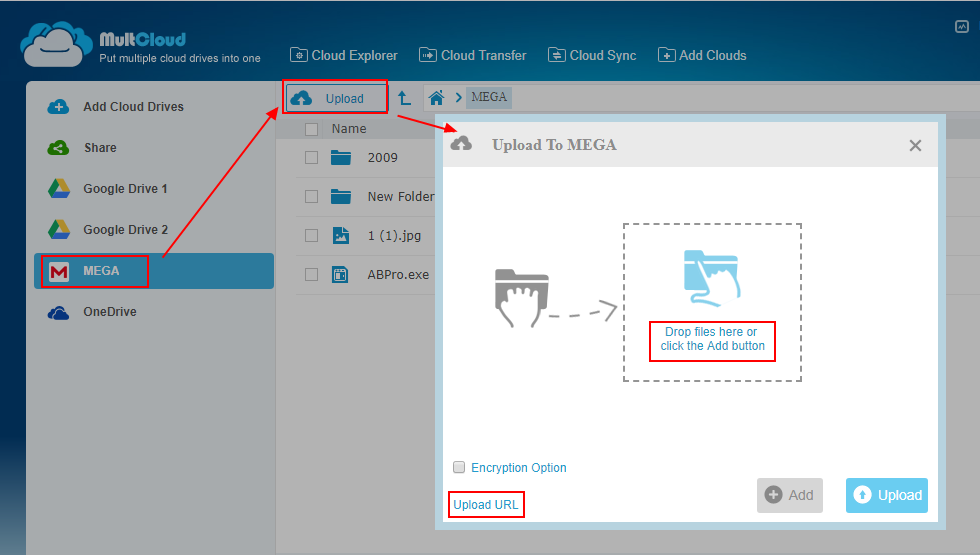Click the Cloud Explorer icon
The width and height of the screenshot is (980, 555).
point(298,55)
